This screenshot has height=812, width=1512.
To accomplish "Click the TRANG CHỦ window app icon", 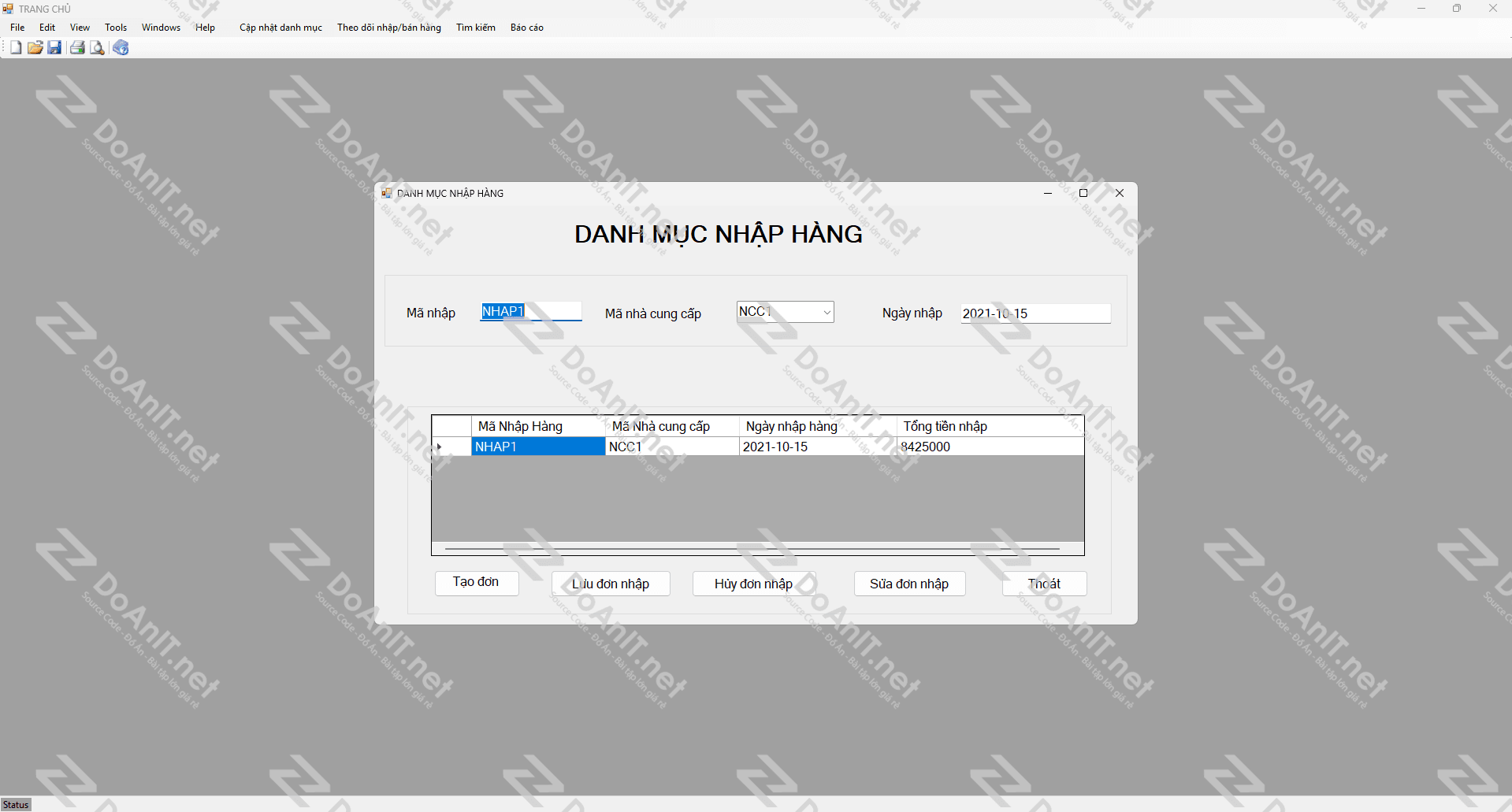I will click(8, 9).
